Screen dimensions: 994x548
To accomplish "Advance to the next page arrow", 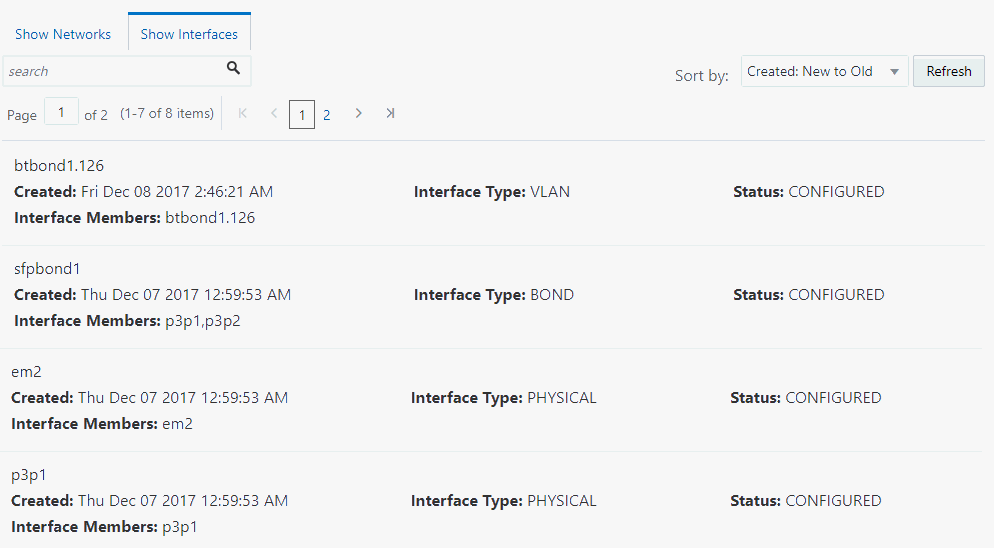I will tap(358, 114).
